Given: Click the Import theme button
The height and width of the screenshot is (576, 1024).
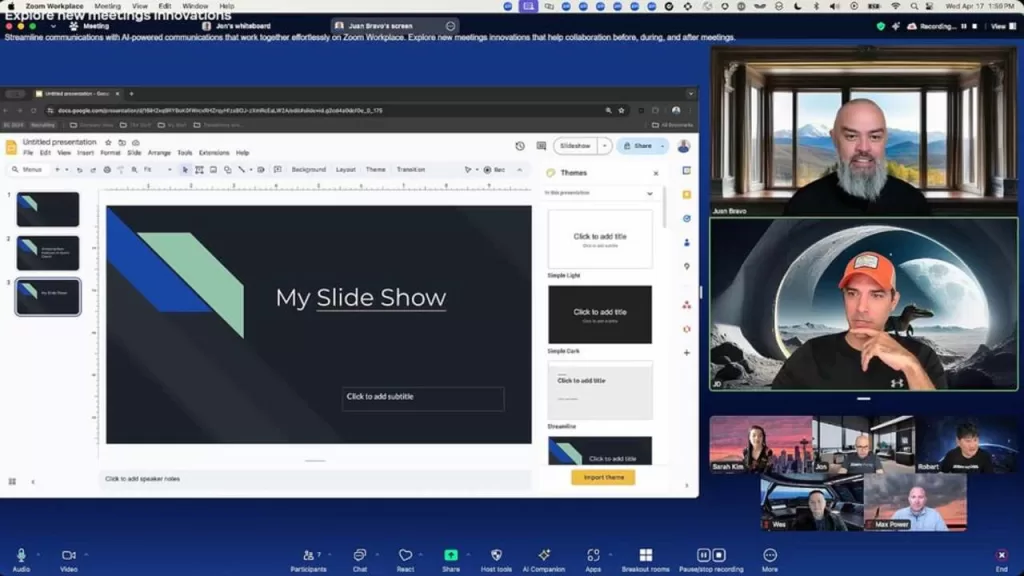Looking at the screenshot, I should coord(603,477).
